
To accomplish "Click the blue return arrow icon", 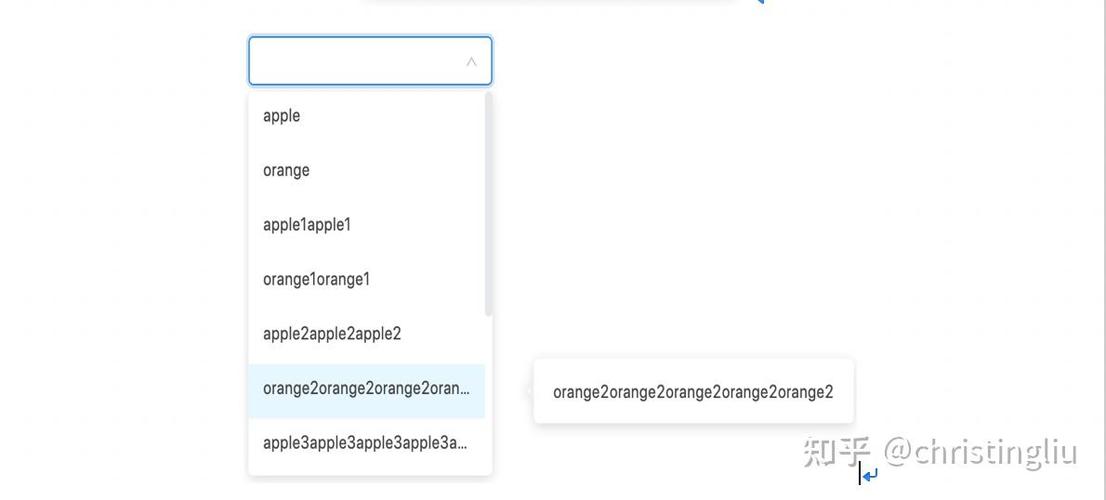I will point(870,475).
